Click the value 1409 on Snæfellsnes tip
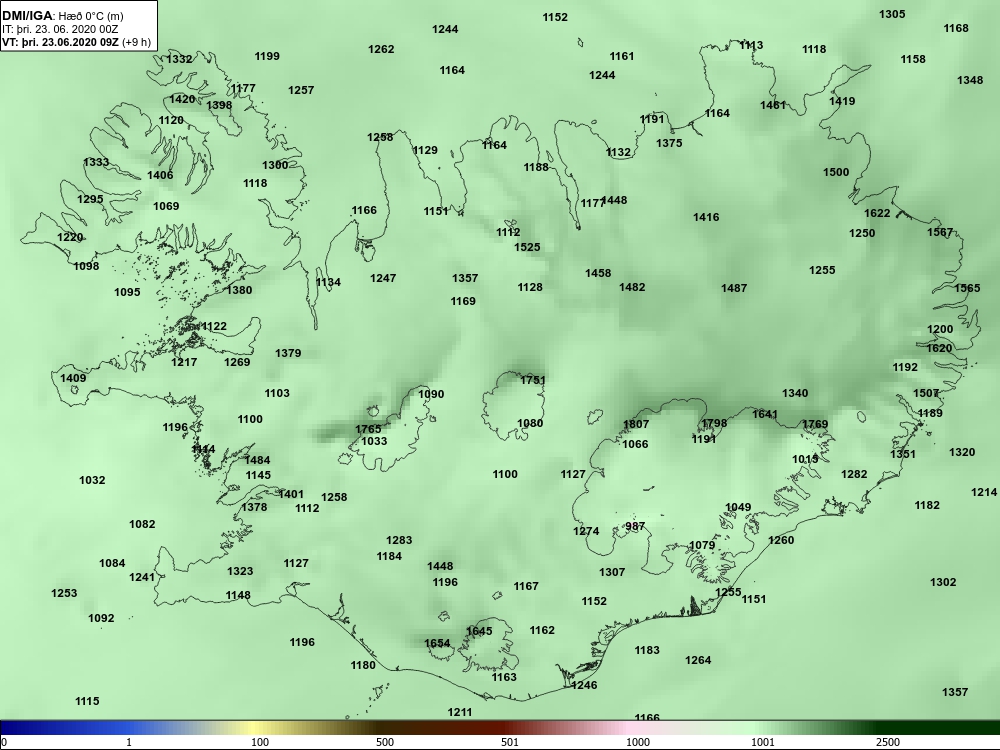The height and width of the screenshot is (750, 1000). [73, 378]
